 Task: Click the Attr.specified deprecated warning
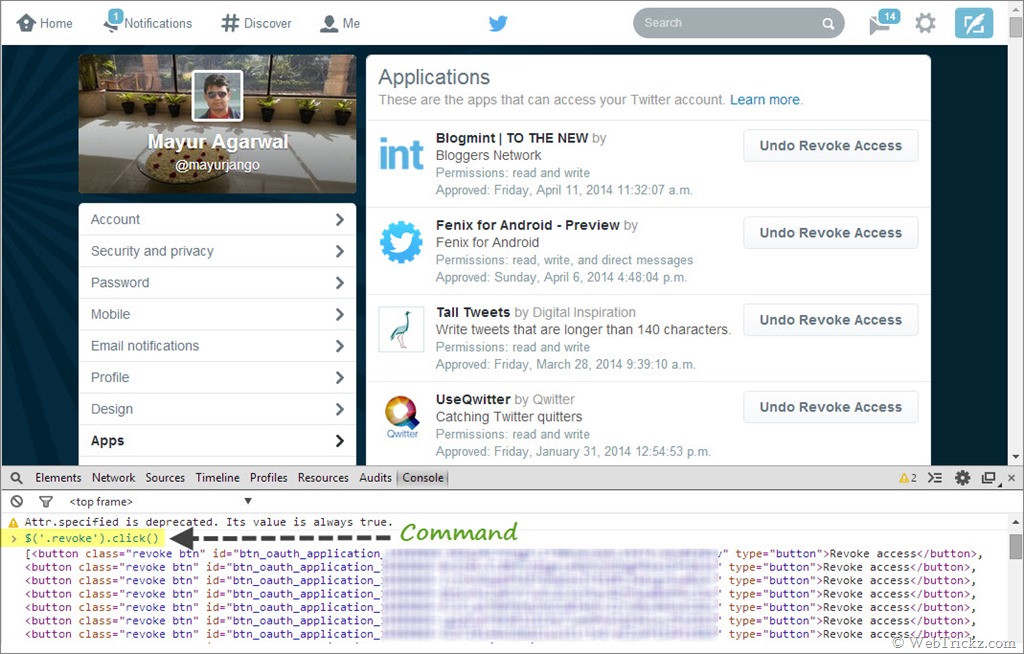pyautogui.click(x=209, y=522)
